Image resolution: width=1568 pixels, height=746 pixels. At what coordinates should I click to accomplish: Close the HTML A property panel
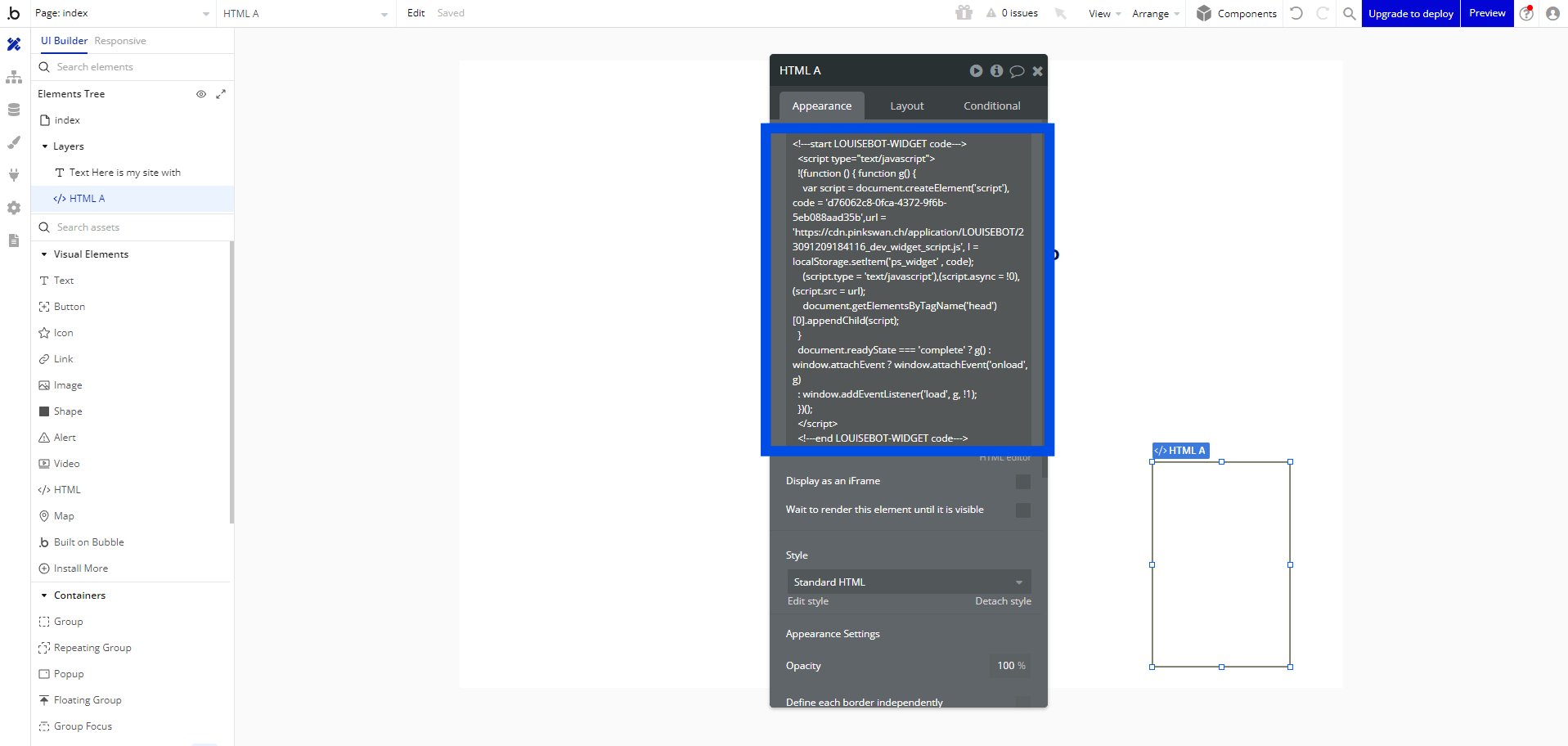[1037, 71]
